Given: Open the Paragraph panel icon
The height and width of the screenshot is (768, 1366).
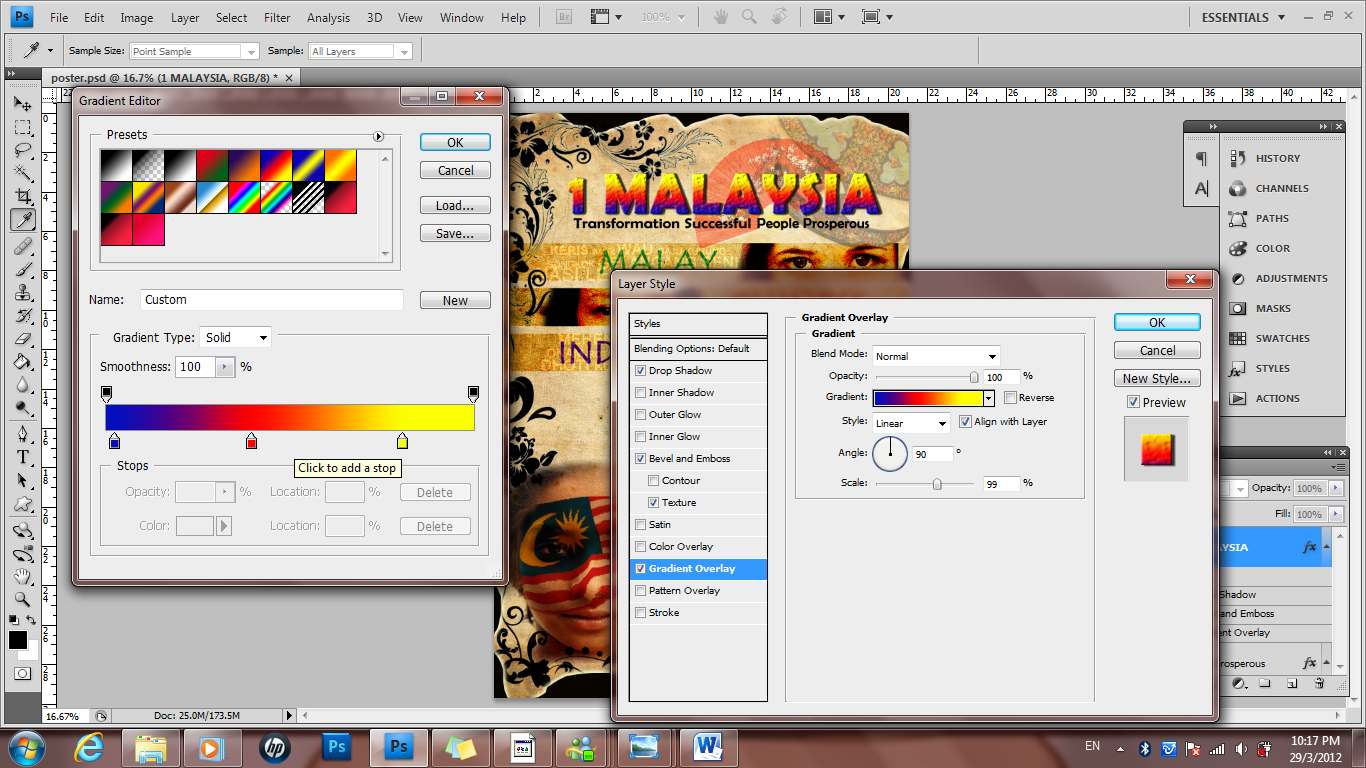Looking at the screenshot, I should click(x=1201, y=159).
